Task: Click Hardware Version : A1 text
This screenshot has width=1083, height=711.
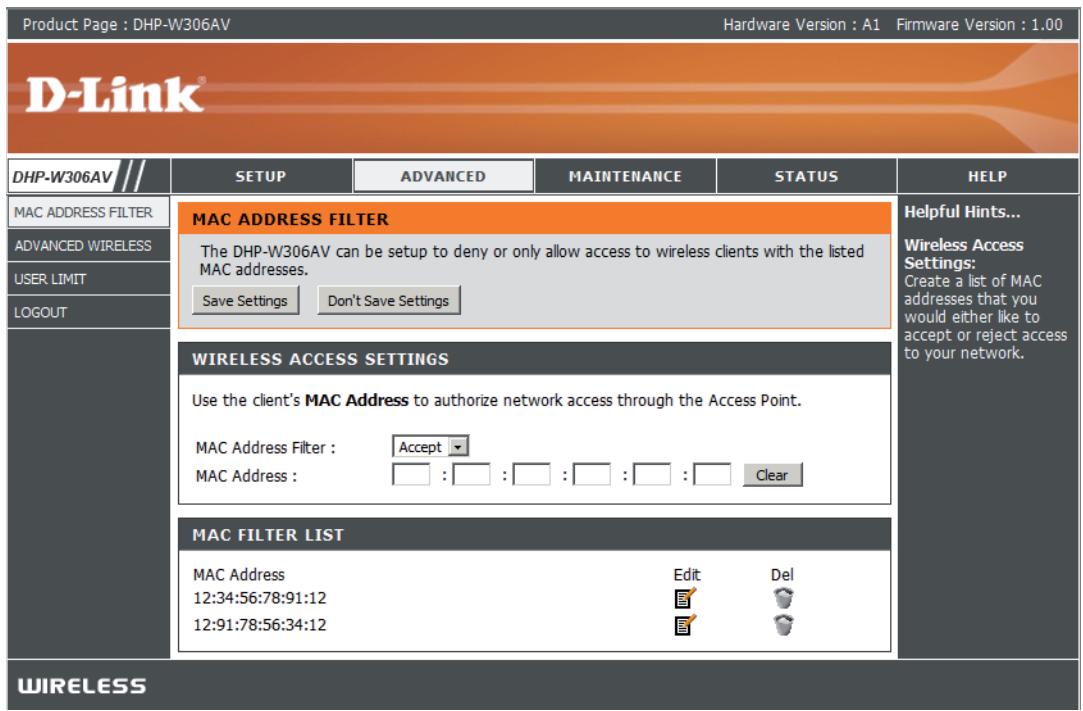Action: [802, 25]
